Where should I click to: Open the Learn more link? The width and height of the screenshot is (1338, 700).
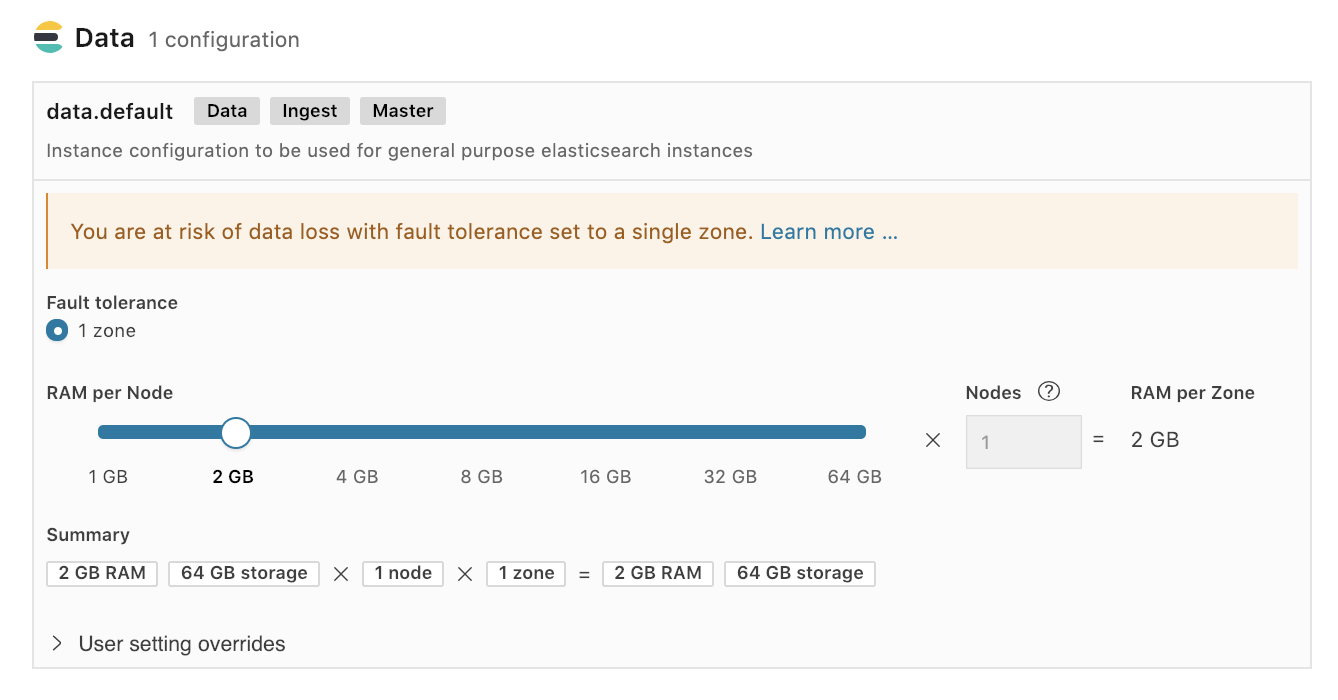(829, 232)
